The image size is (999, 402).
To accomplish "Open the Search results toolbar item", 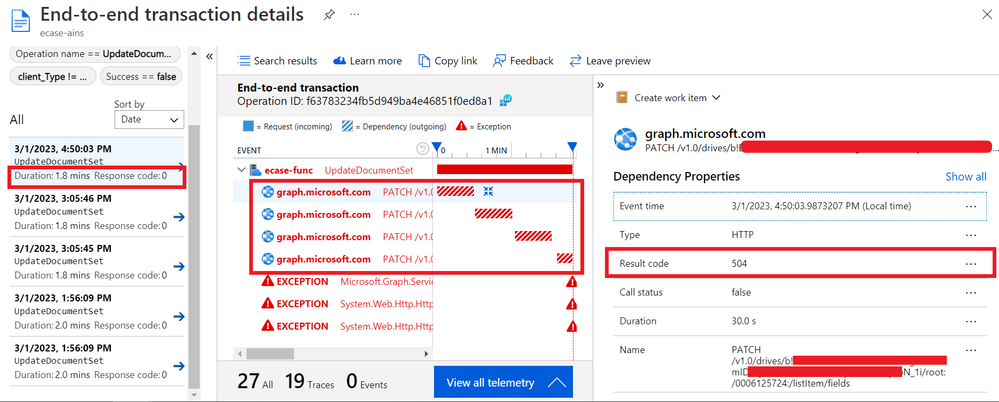I will (277, 61).
